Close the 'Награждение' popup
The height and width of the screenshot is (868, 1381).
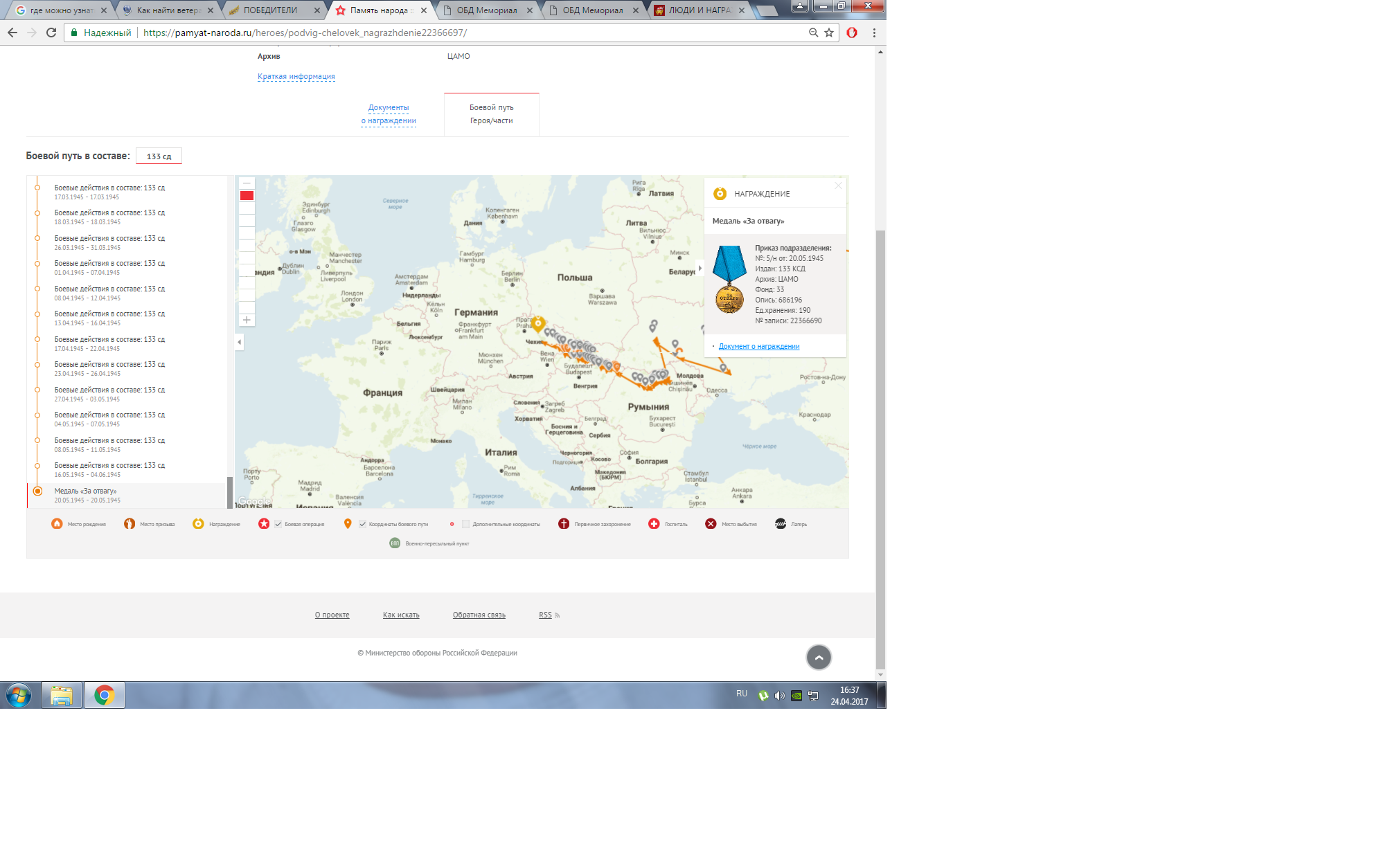pyautogui.click(x=838, y=186)
